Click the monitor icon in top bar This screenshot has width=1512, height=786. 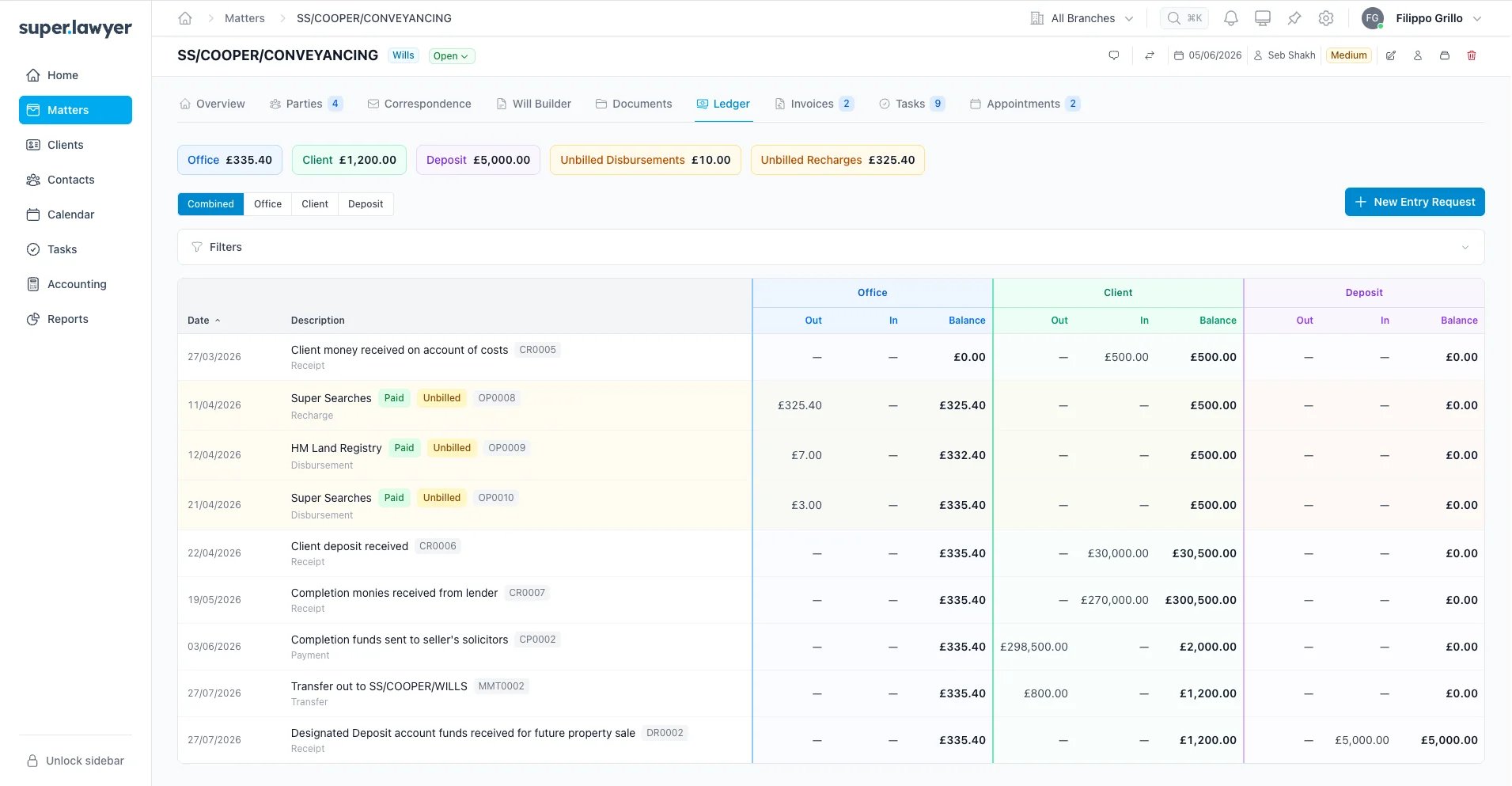(x=1263, y=18)
